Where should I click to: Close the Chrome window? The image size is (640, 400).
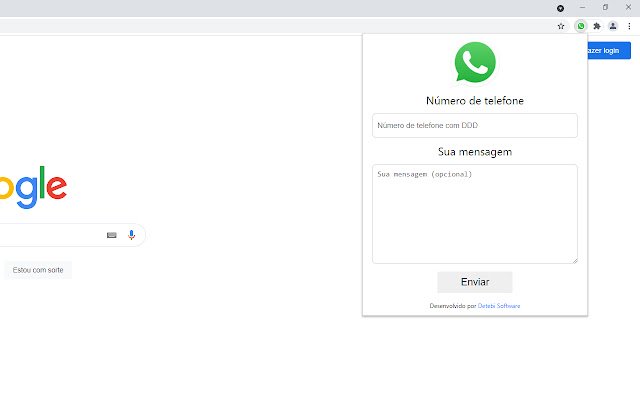point(628,7)
